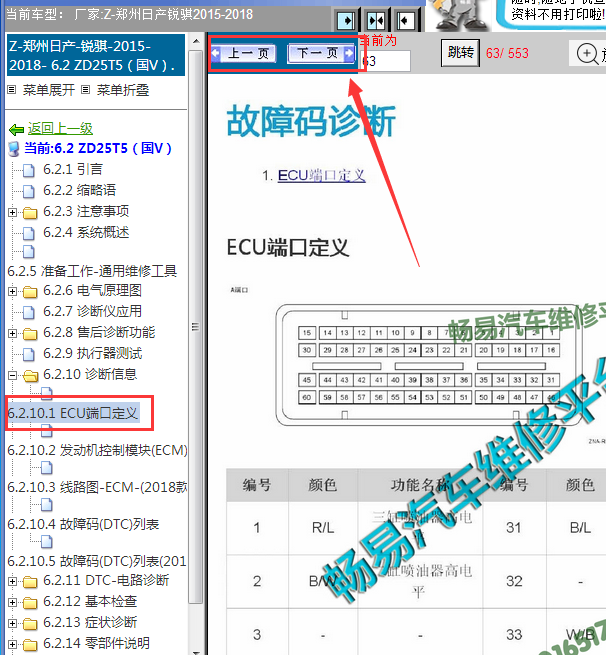This screenshot has height=655, width=606.
Task: Open the 6.2.4 系统概述 page
Action: pos(86,232)
